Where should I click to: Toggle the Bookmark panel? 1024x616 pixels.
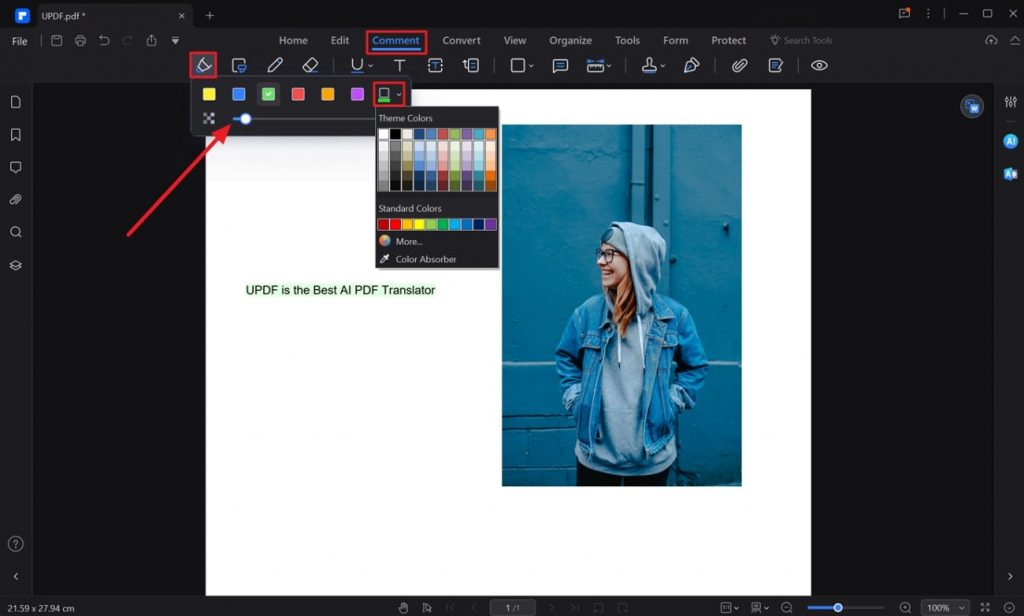(14, 134)
